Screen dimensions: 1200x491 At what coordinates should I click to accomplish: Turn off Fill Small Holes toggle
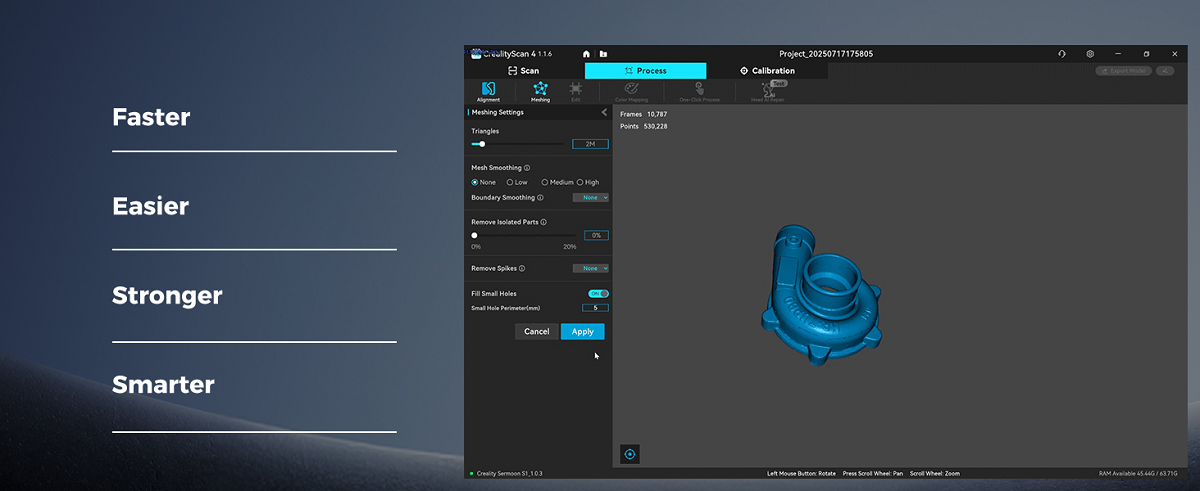pyautogui.click(x=598, y=293)
